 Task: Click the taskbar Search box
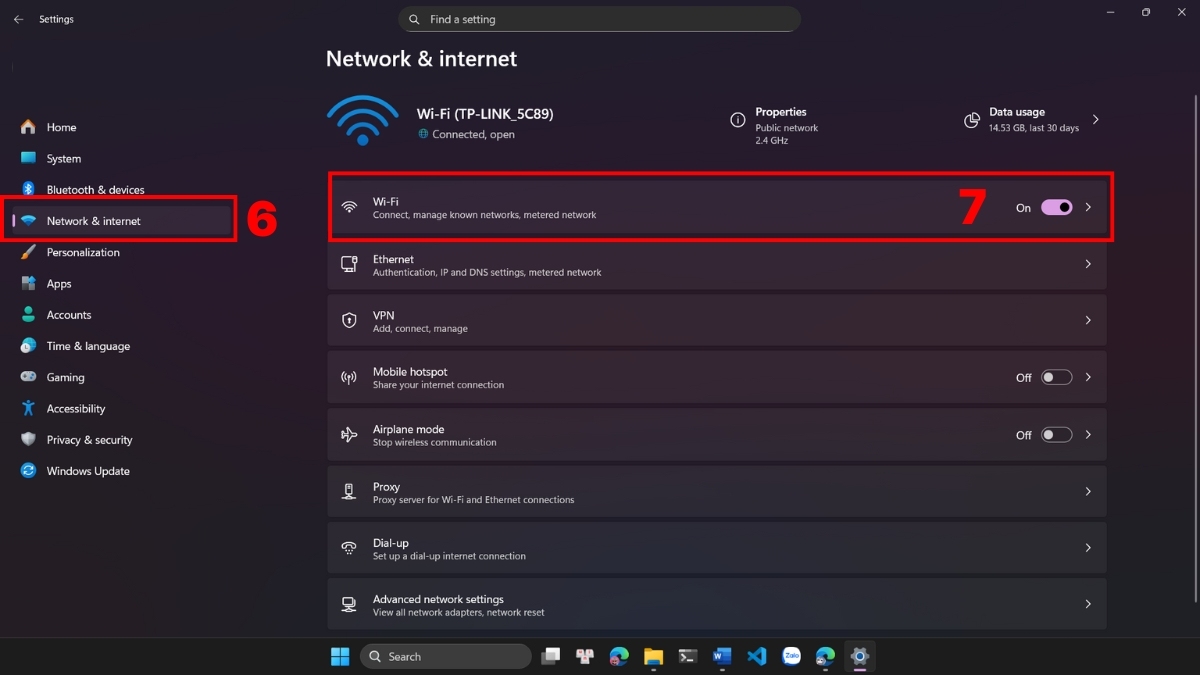click(446, 656)
